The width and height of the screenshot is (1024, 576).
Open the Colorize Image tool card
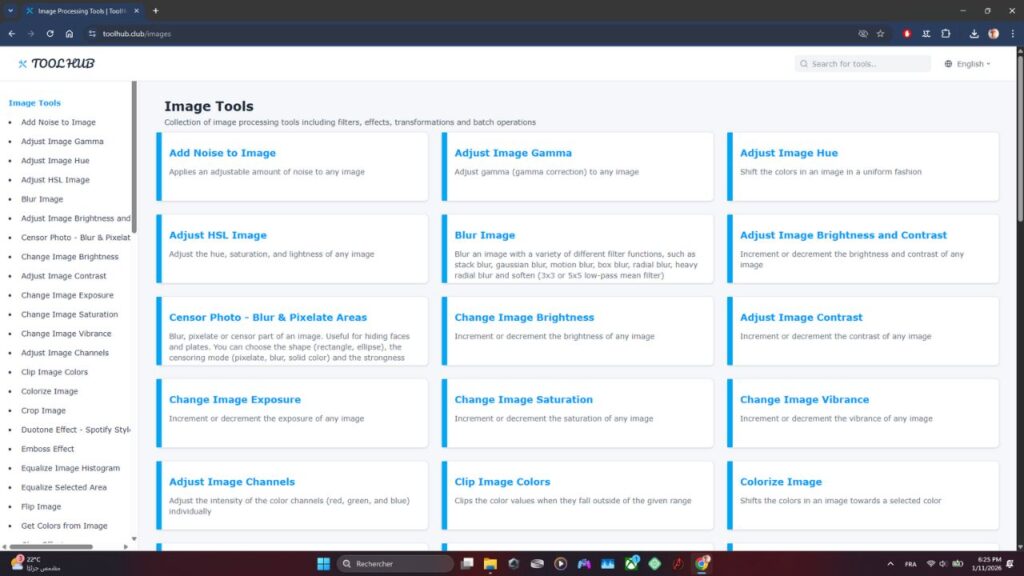(x=782, y=481)
